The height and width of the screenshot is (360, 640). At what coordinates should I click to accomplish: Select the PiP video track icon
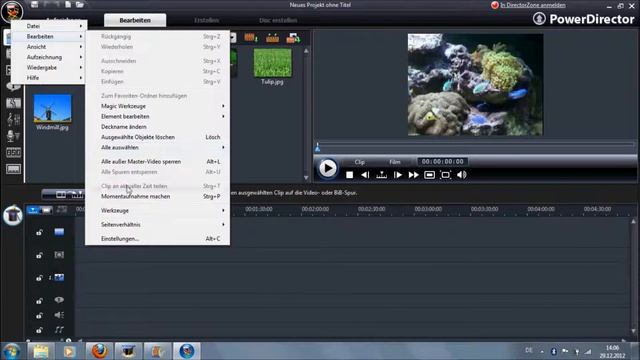click(x=59, y=278)
